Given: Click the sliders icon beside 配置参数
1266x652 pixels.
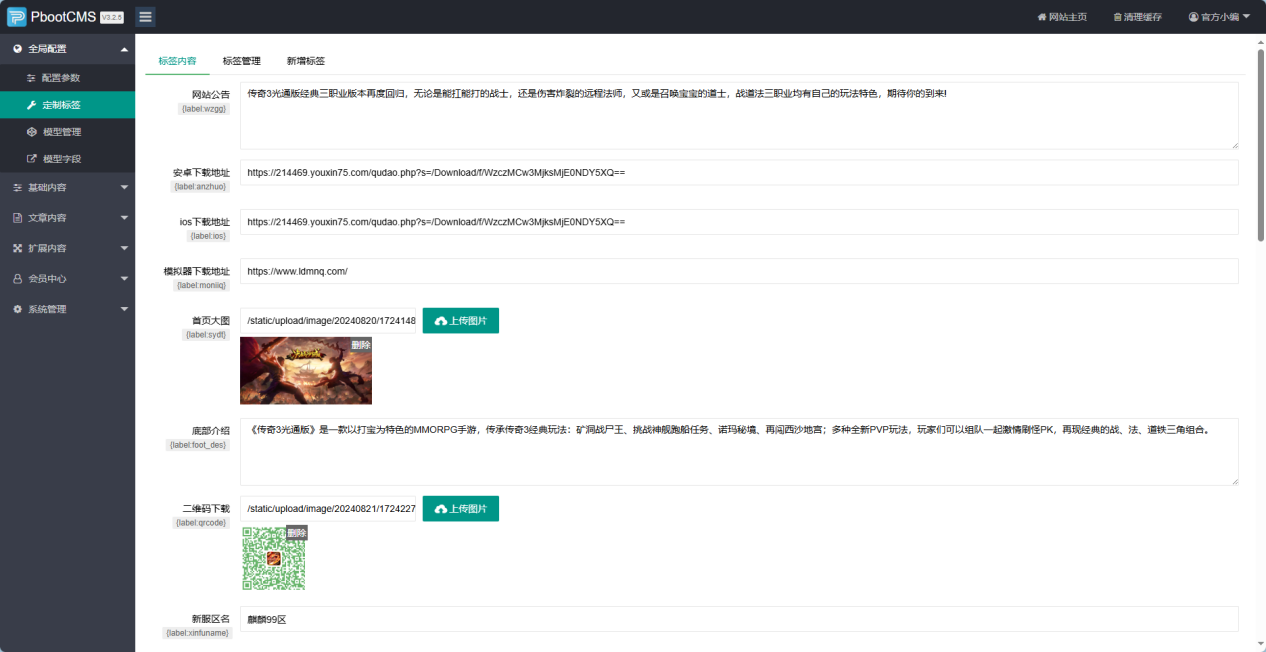Looking at the screenshot, I should (x=32, y=78).
